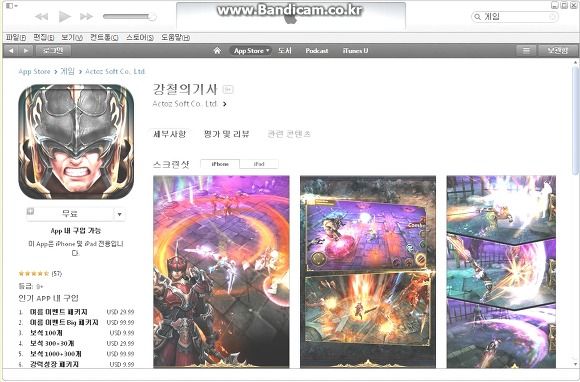Click the 무료 download button
The width and height of the screenshot is (580, 382).
[x=70, y=214]
